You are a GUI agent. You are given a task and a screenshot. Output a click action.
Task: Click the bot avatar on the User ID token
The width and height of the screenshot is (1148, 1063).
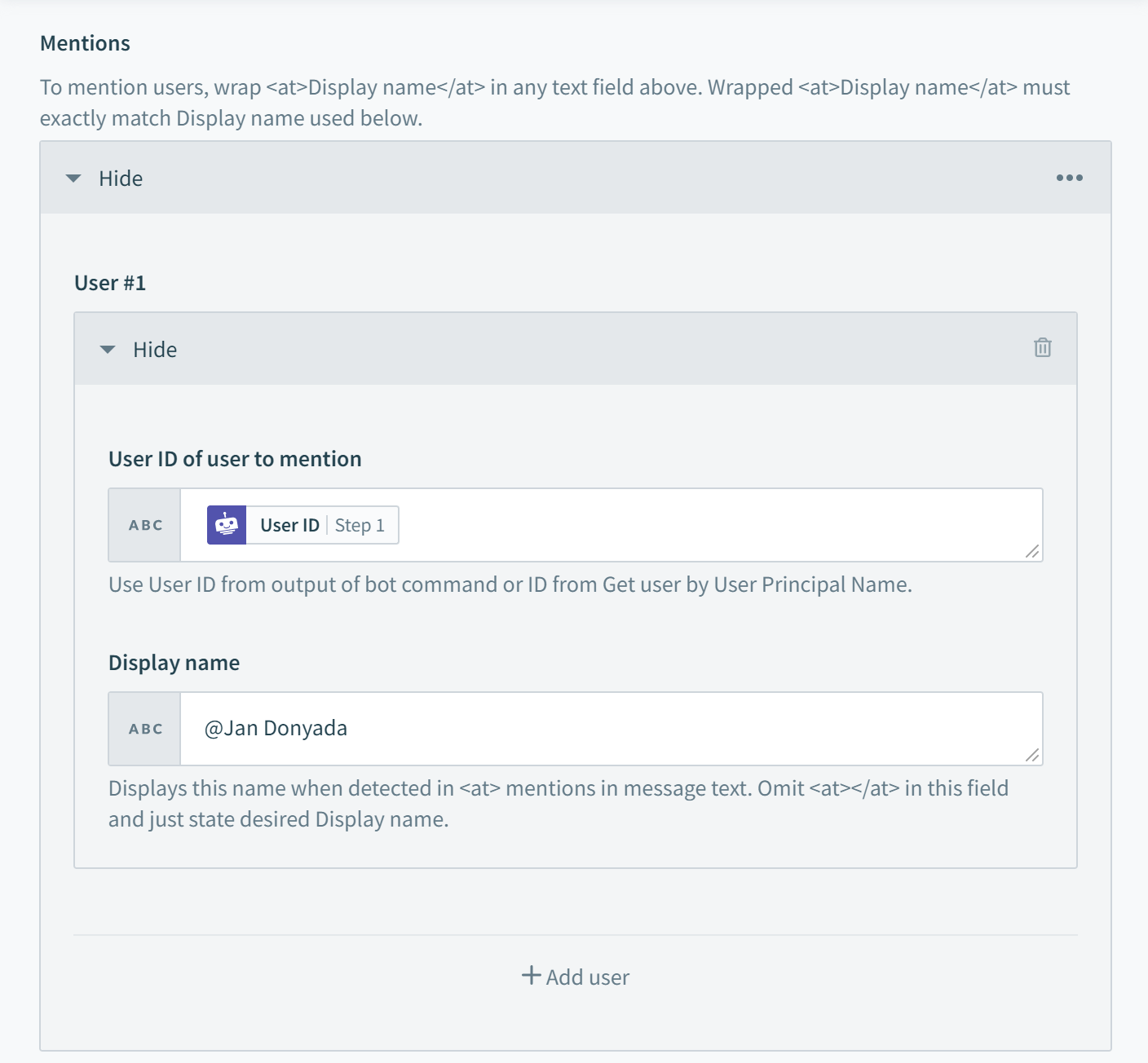pyautogui.click(x=227, y=524)
